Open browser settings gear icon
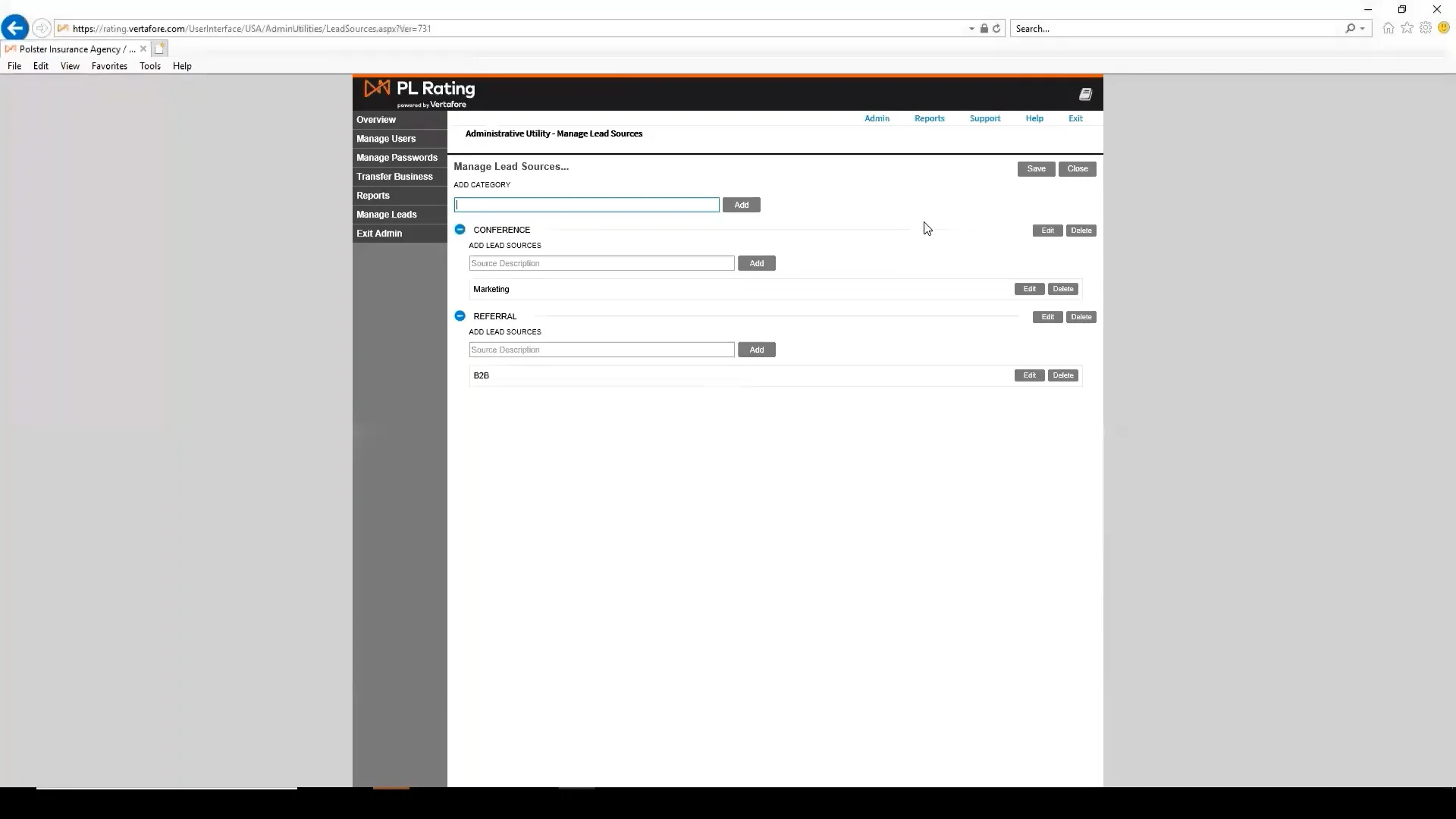 coord(1426,28)
